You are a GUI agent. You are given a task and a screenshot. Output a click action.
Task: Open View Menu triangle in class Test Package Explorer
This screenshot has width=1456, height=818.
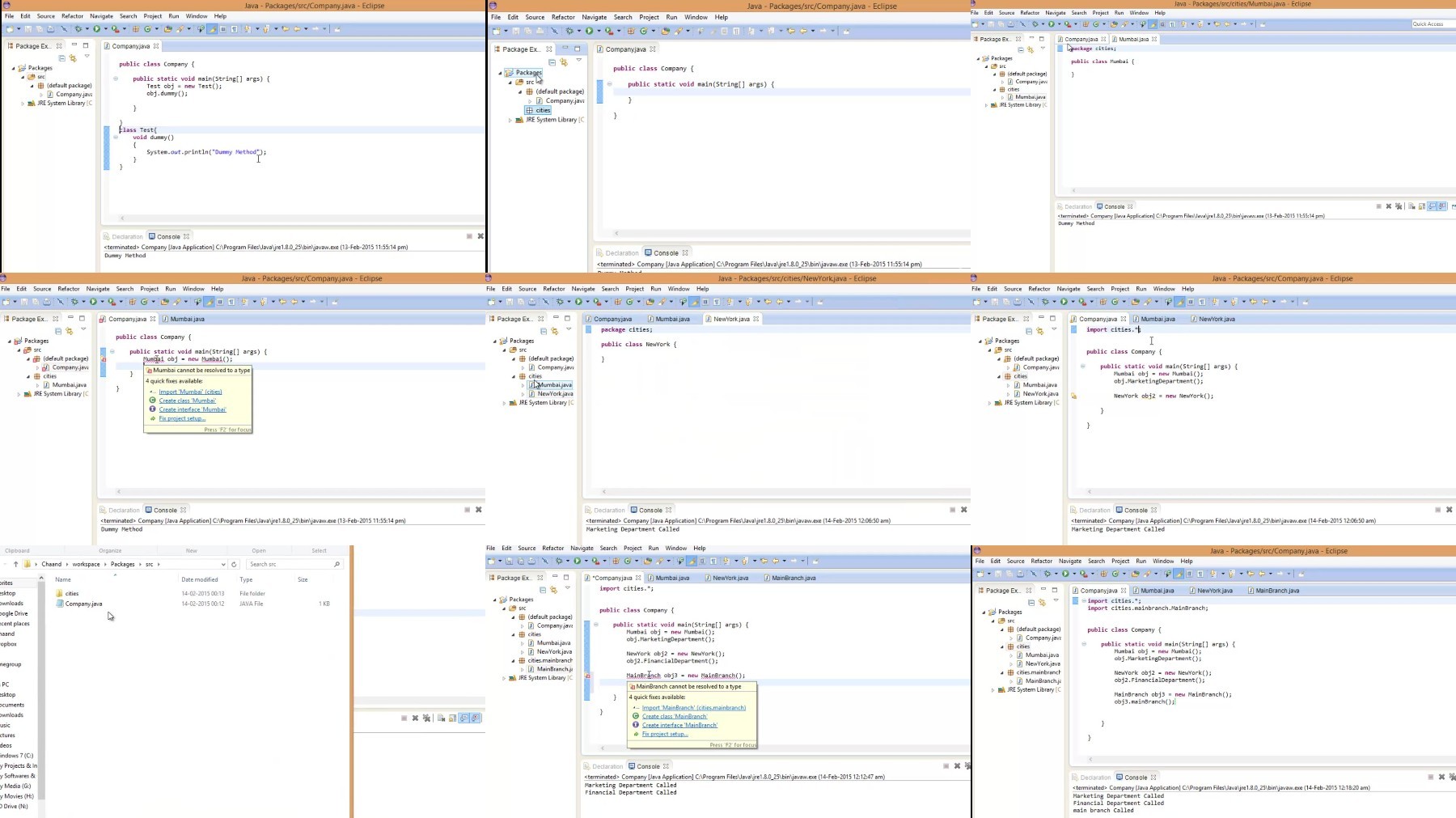click(87, 57)
